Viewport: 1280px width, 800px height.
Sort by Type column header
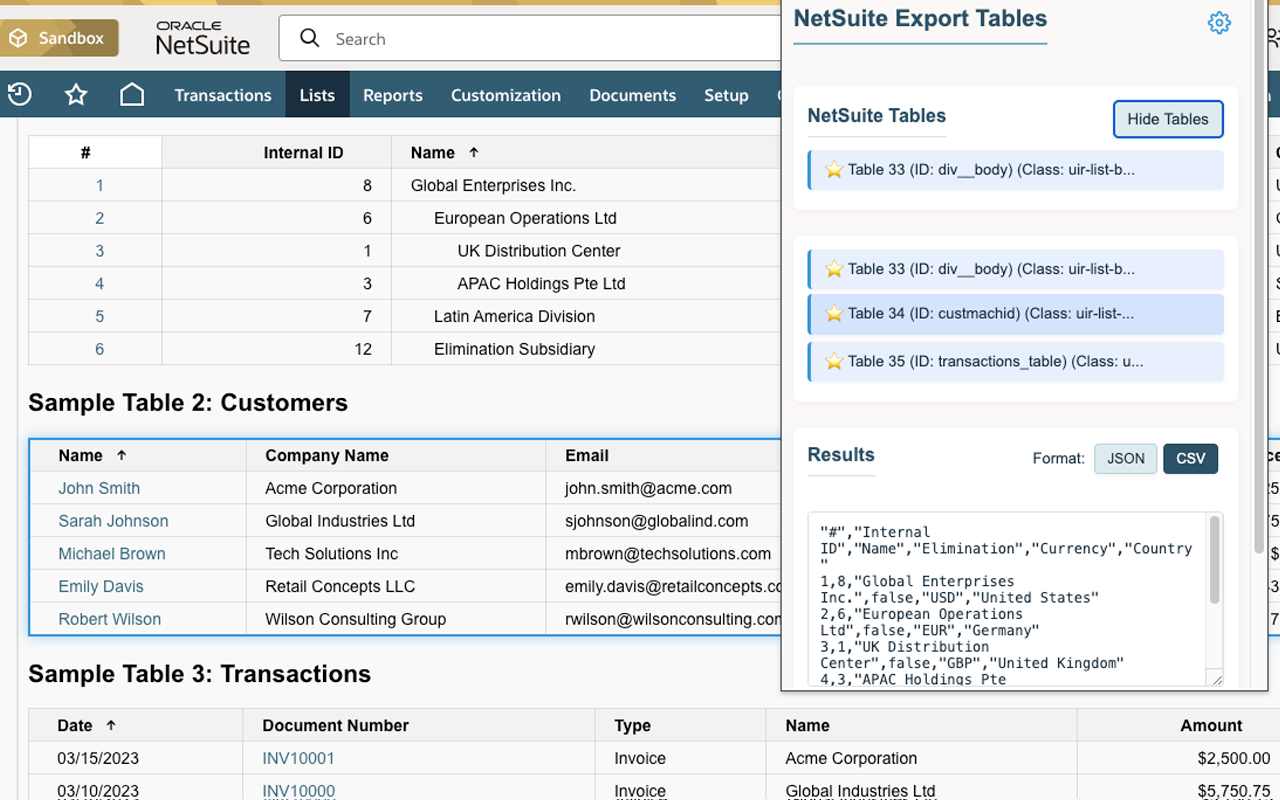tap(632, 725)
